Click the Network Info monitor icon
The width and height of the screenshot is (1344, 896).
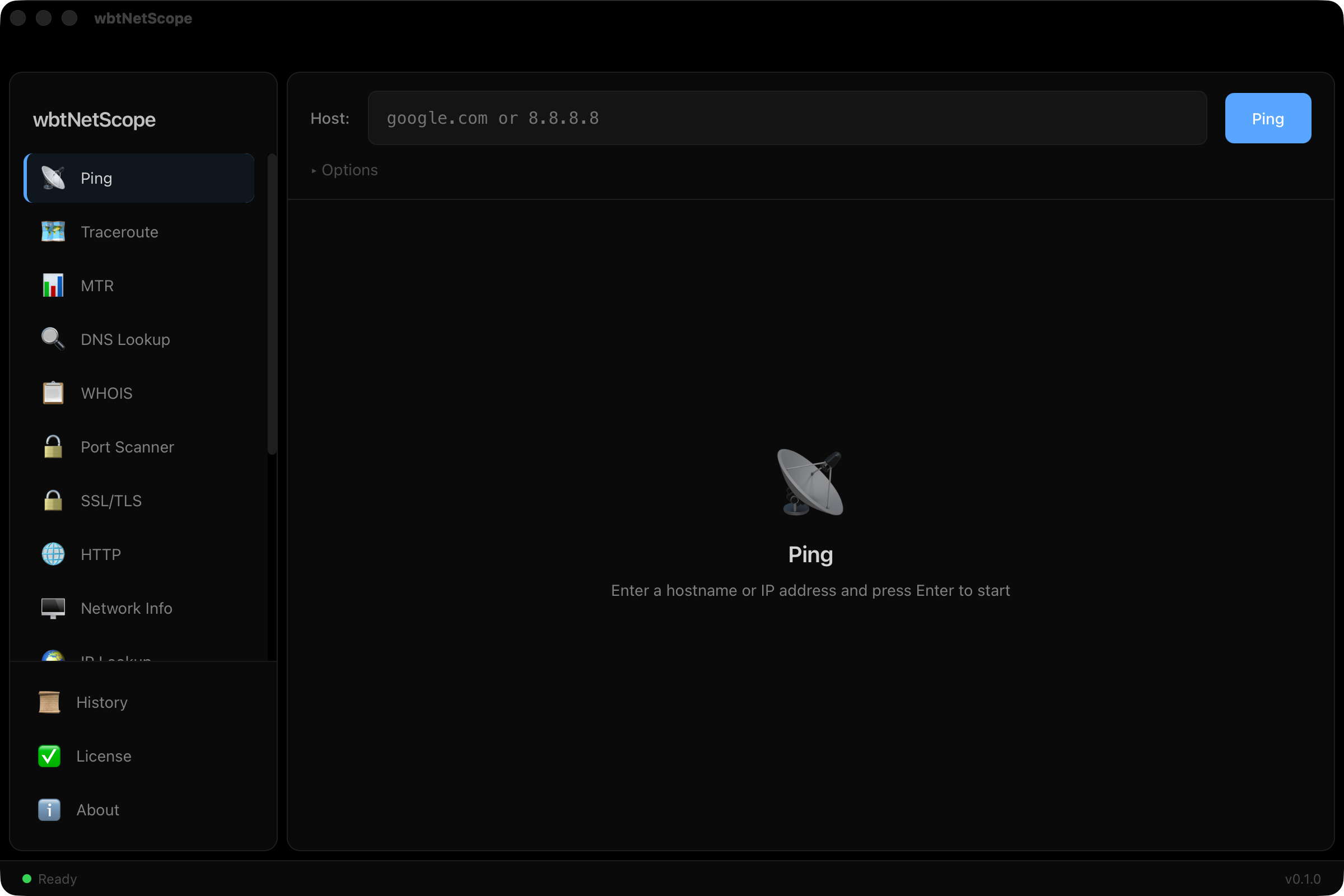53,608
